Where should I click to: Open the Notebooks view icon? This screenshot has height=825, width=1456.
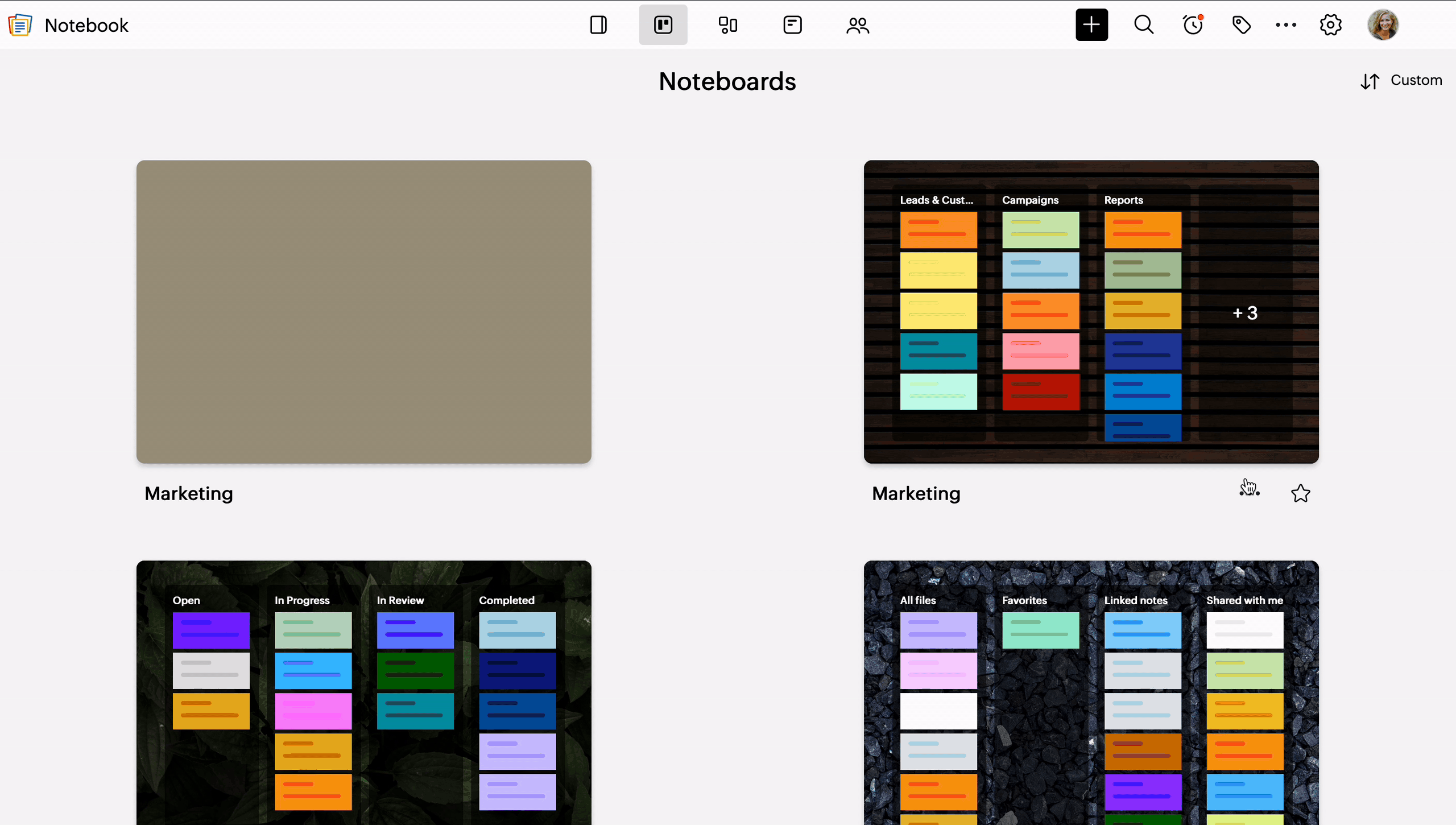(598, 25)
